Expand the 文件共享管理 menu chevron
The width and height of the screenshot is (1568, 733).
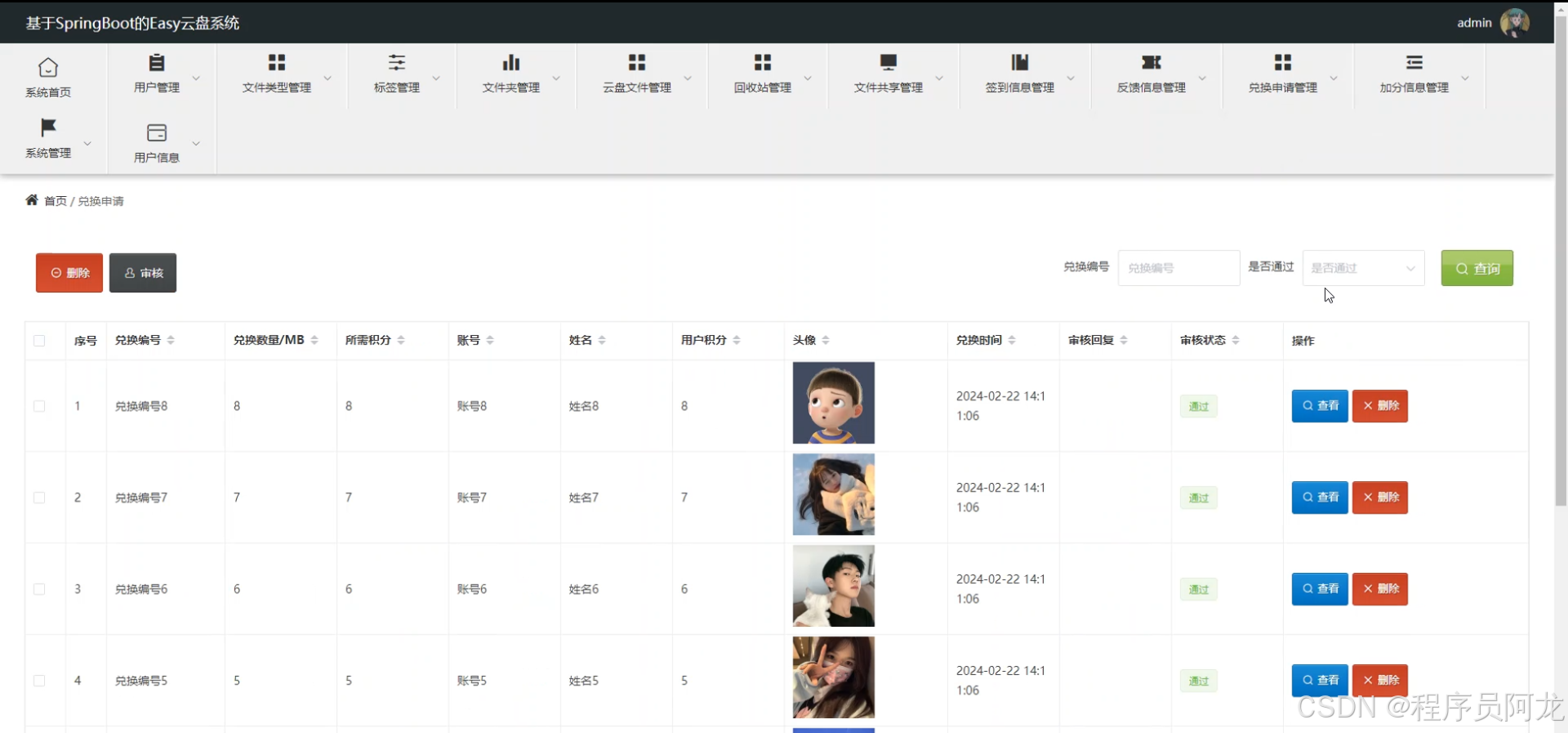(939, 78)
